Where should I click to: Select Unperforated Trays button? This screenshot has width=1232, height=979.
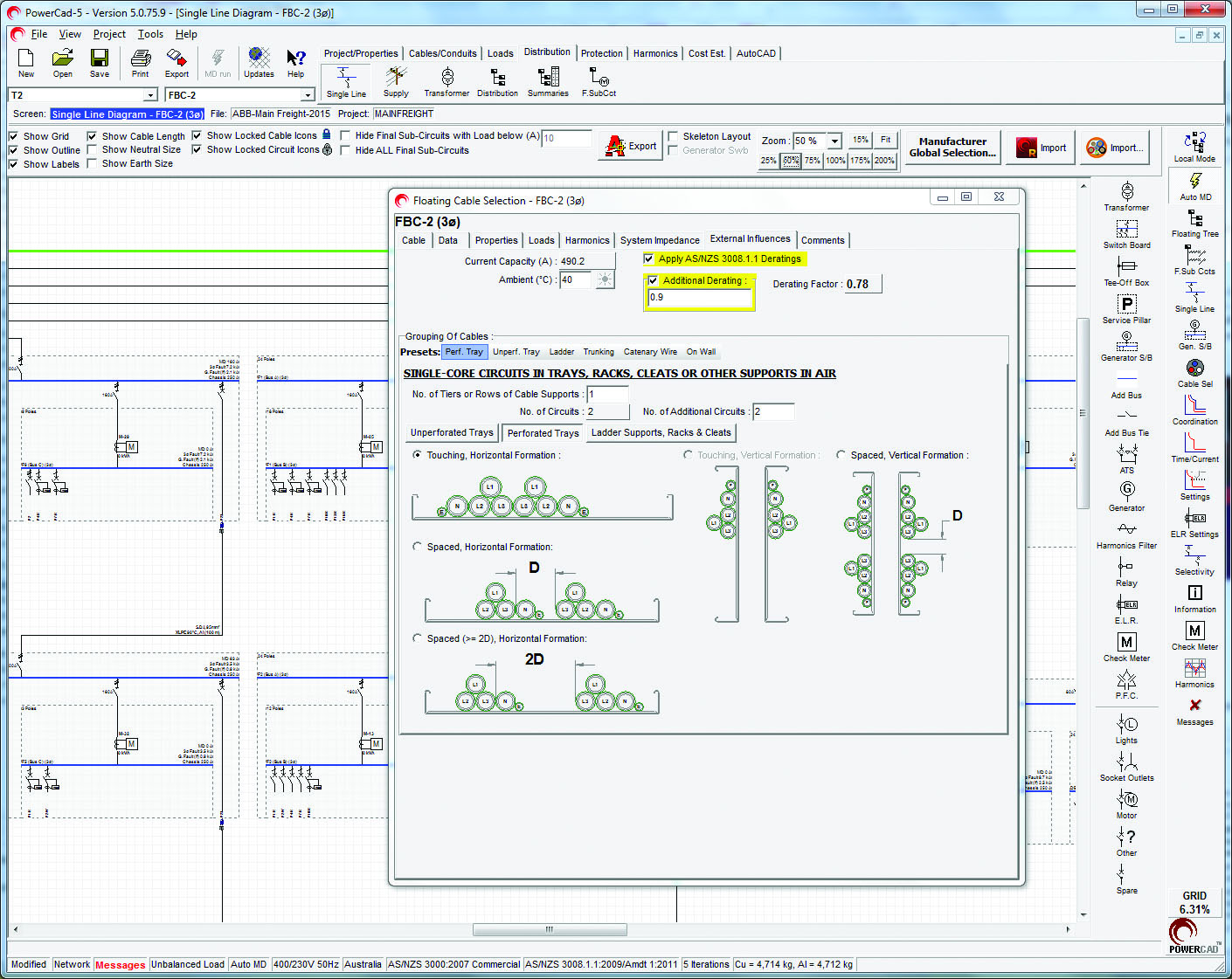(452, 432)
